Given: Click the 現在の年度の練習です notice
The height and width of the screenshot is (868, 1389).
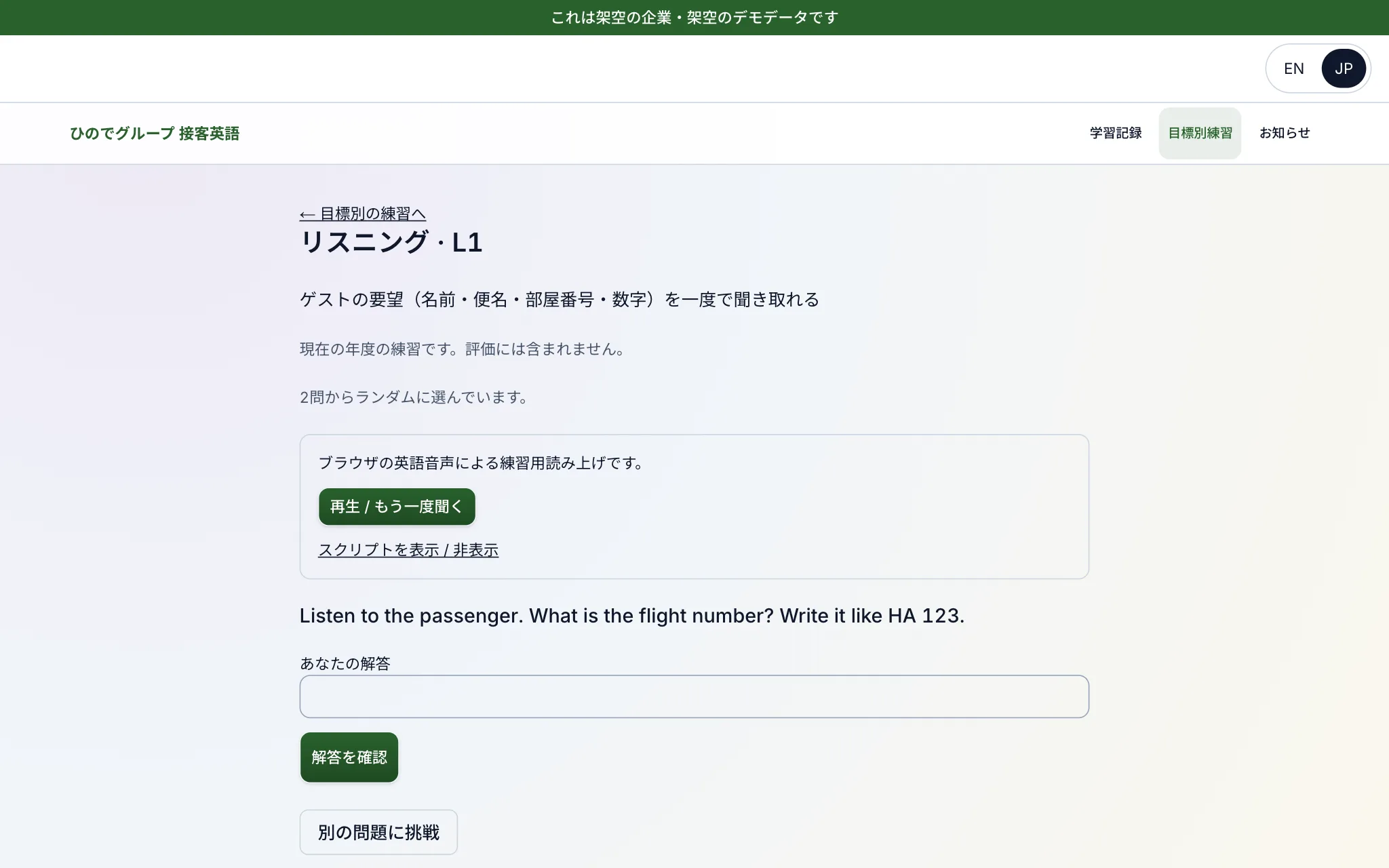Looking at the screenshot, I should [463, 349].
